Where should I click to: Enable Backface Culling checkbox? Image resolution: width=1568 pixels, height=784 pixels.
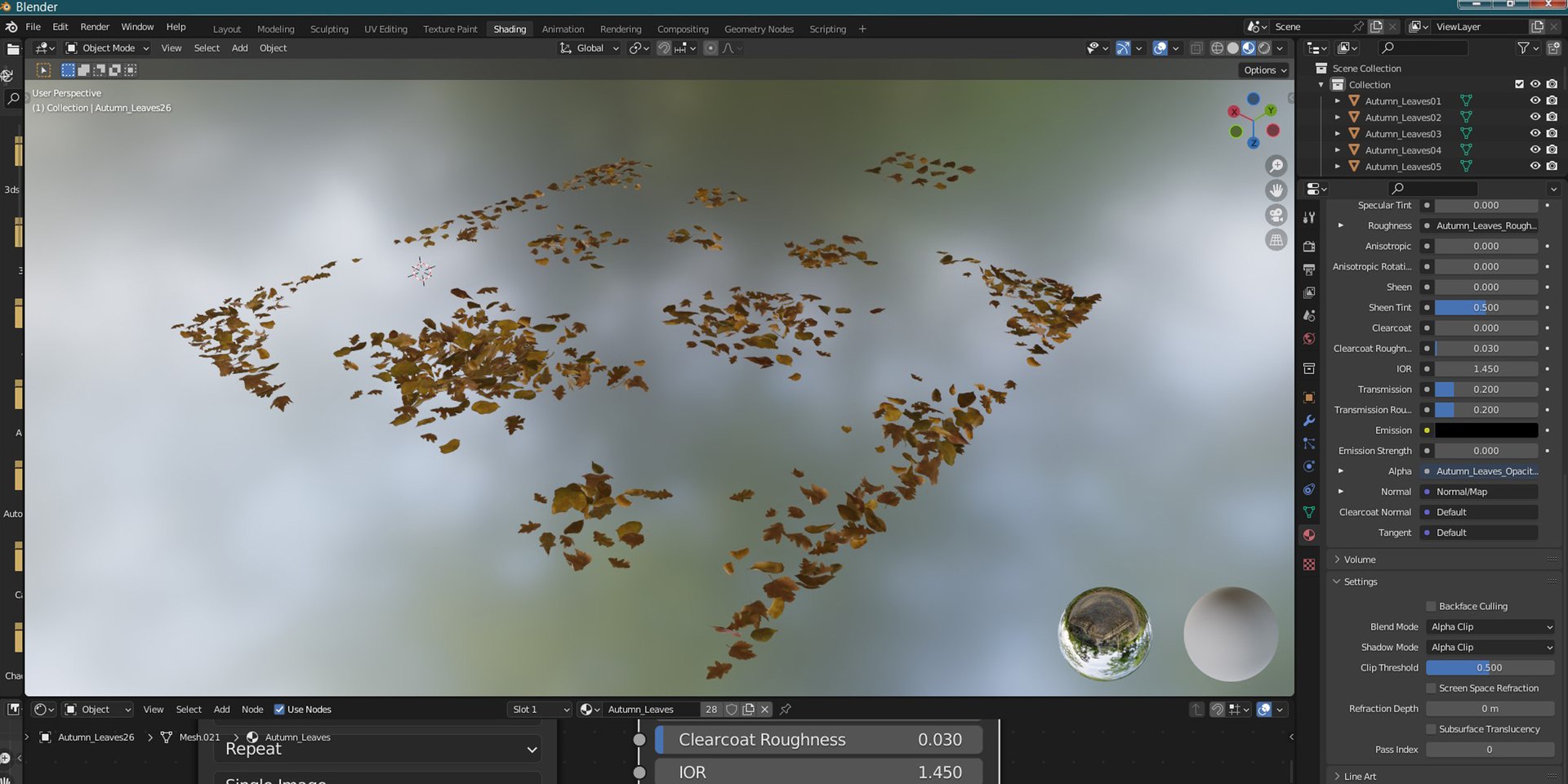coord(1431,606)
